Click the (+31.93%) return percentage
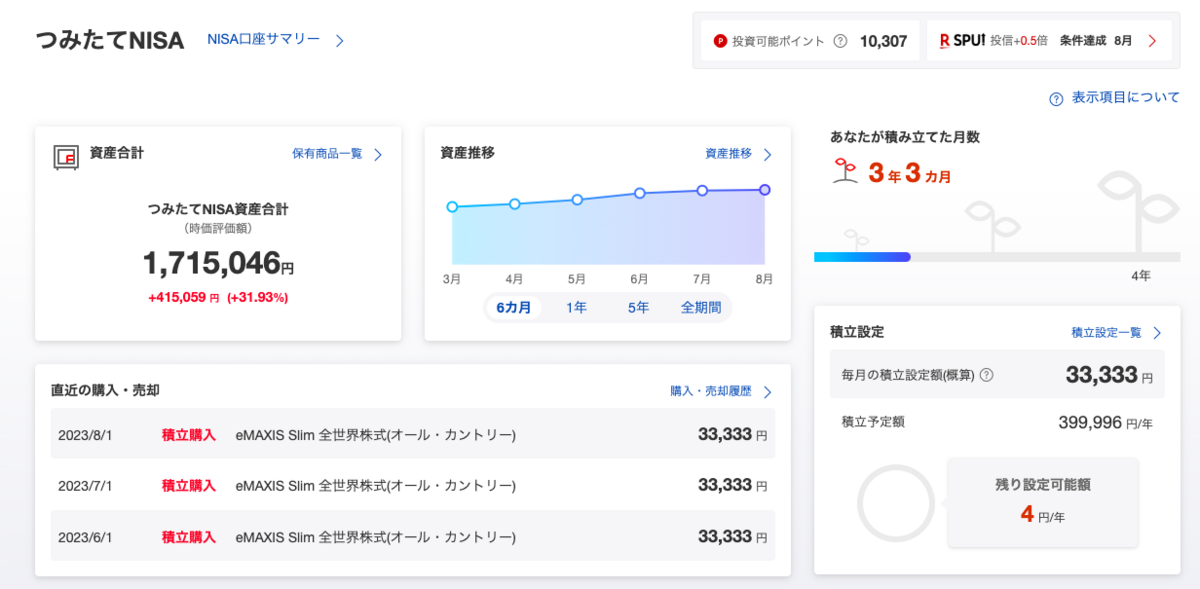The height and width of the screenshot is (589, 1200). click(257, 298)
